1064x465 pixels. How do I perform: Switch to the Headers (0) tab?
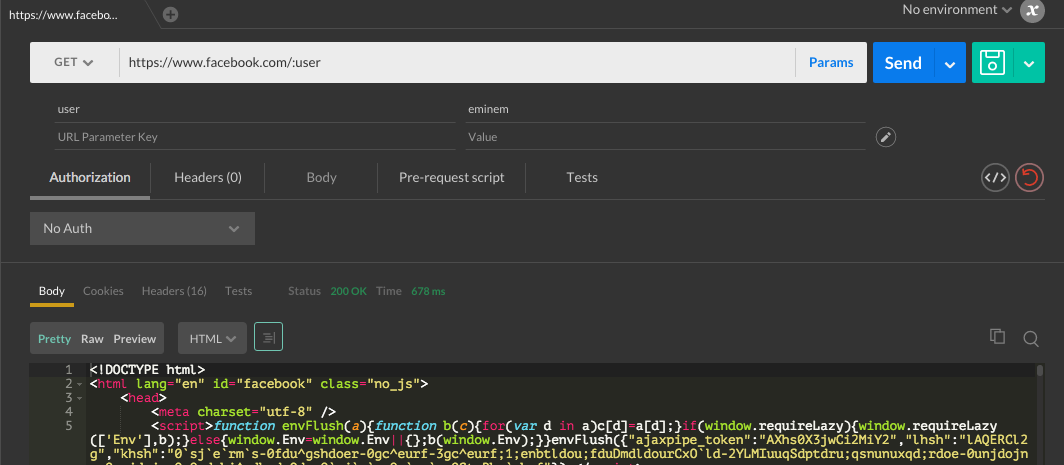208,177
